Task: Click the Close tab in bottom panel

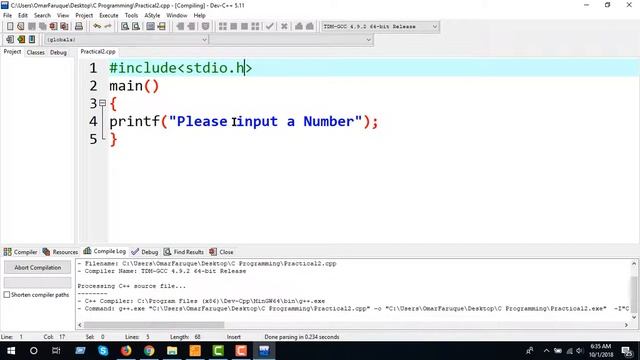Action: coord(221,252)
